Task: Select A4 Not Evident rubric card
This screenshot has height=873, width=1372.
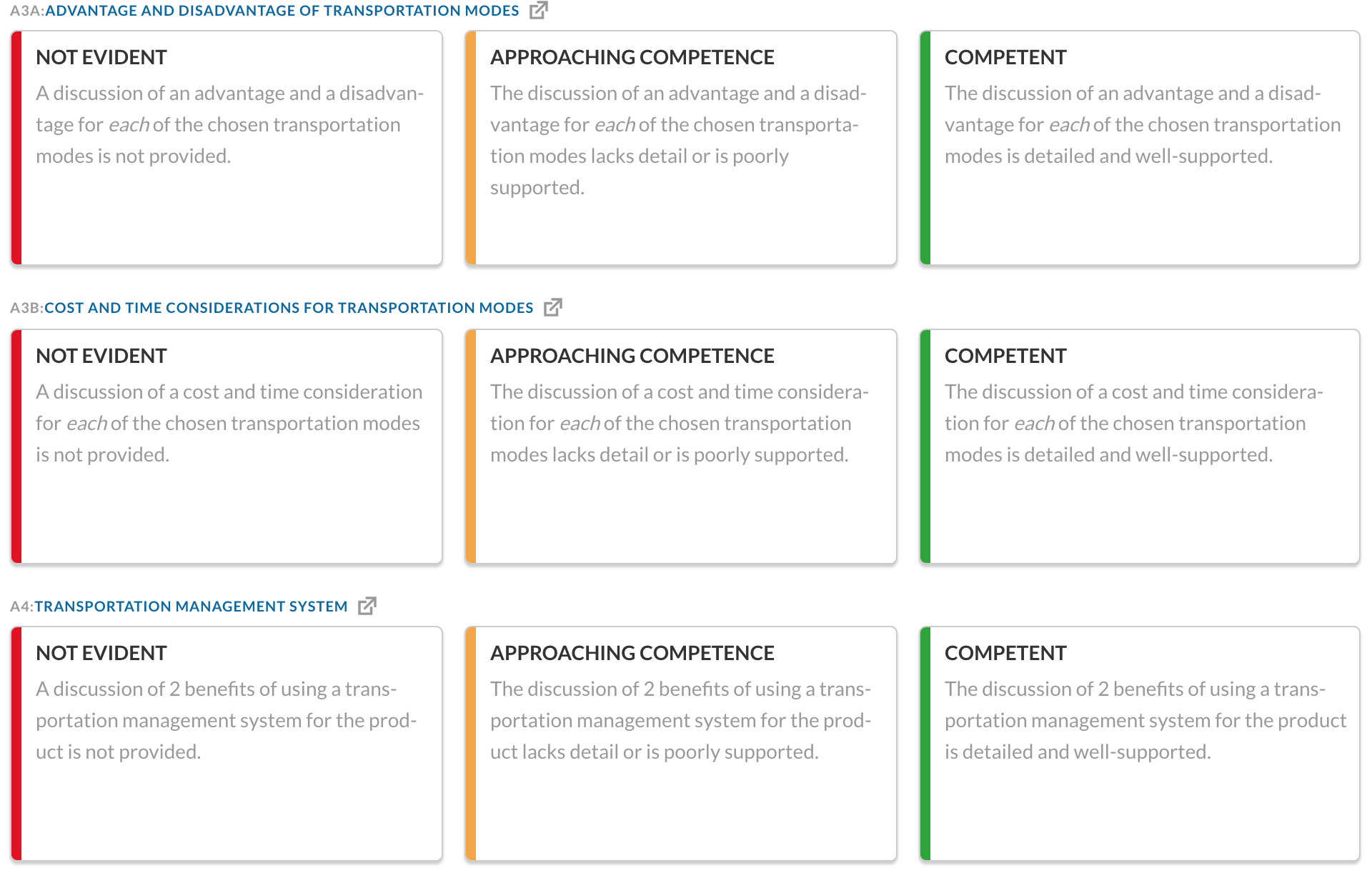Action: (x=227, y=744)
